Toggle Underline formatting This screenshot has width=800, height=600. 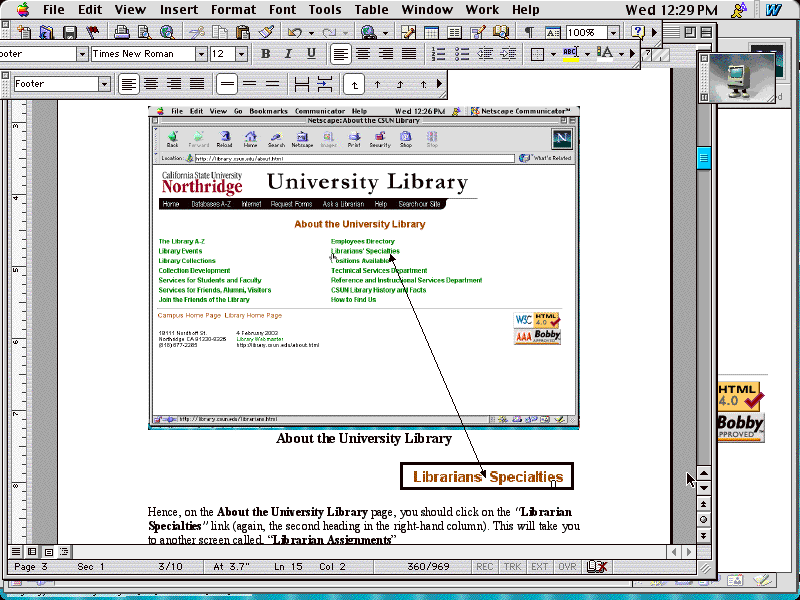coord(311,54)
